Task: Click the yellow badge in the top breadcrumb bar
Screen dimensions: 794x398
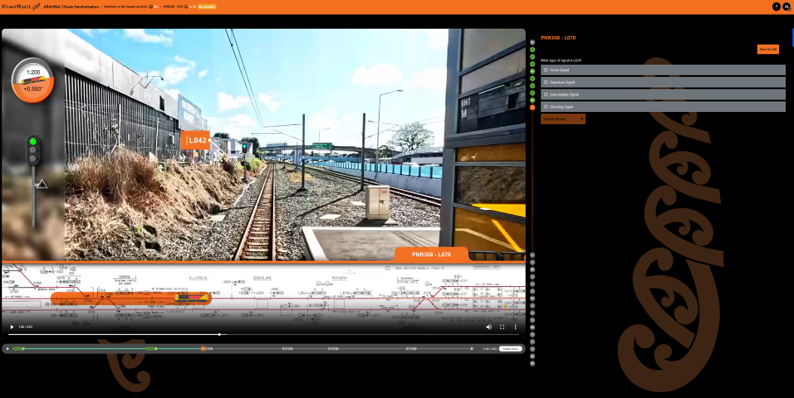Action: [x=207, y=7]
